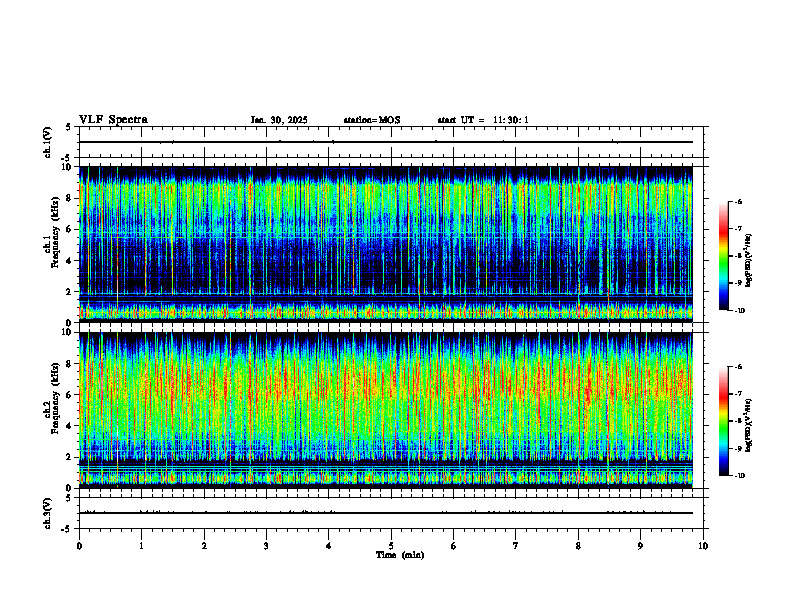Click the "8" kHz tick on ch.2 axis

pos(70,364)
